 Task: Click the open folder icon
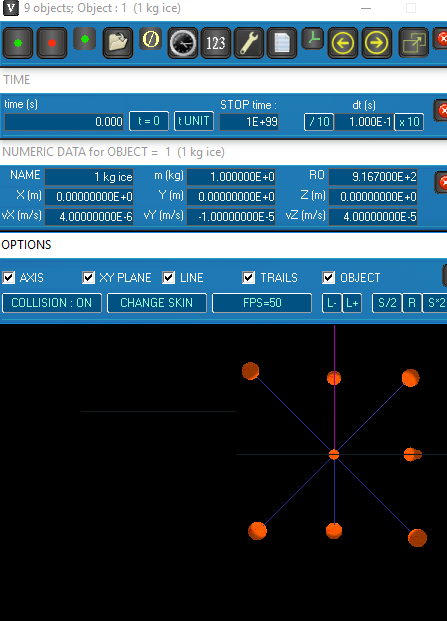[x=118, y=43]
